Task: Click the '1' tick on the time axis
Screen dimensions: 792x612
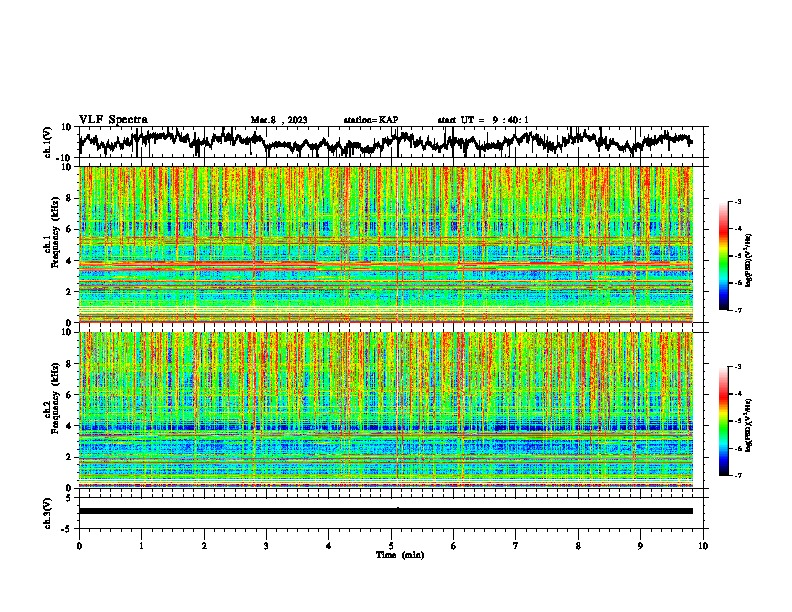Action: pyautogui.click(x=141, y=546)
